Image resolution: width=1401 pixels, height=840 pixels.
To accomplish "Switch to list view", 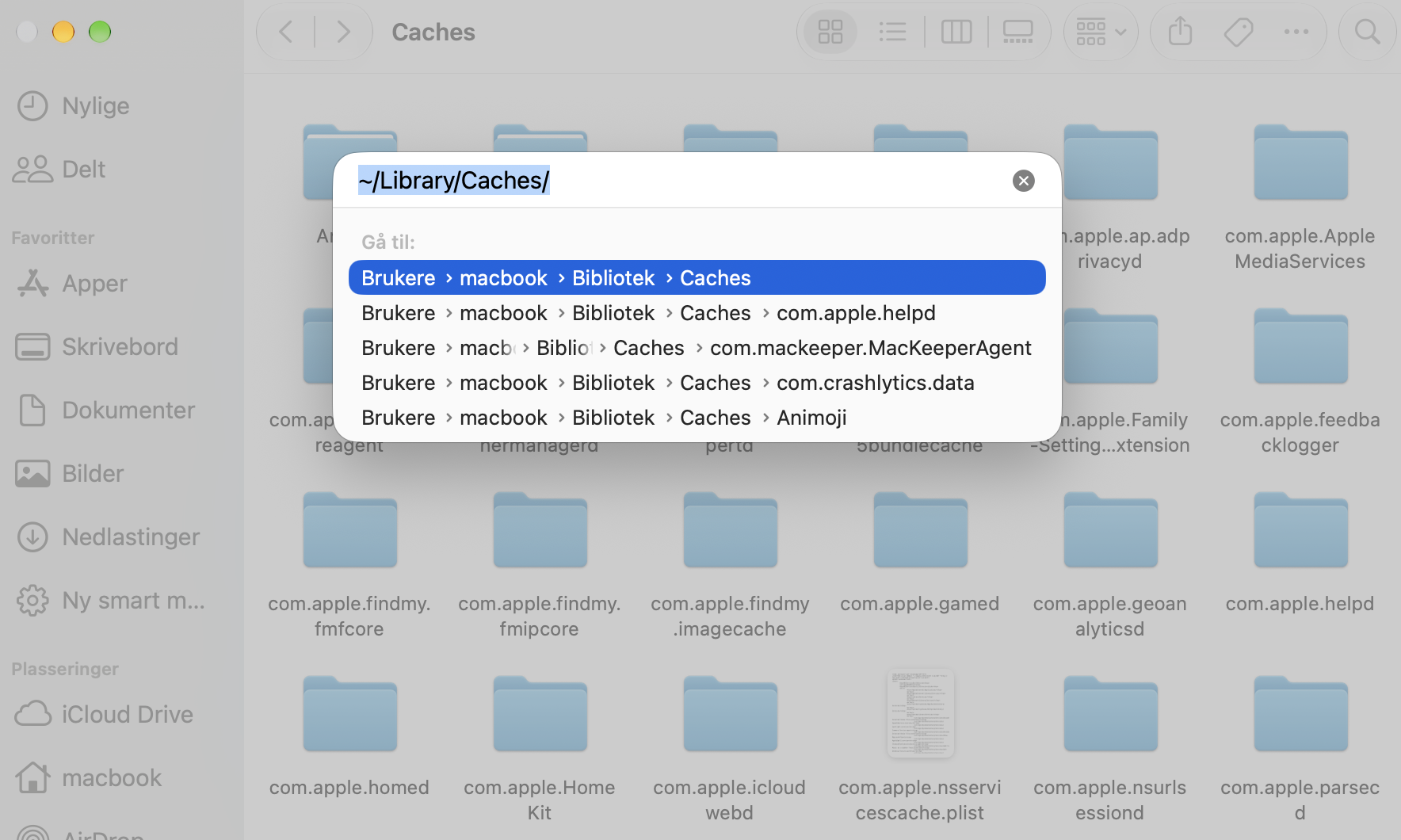I will [x=892, y=32].
